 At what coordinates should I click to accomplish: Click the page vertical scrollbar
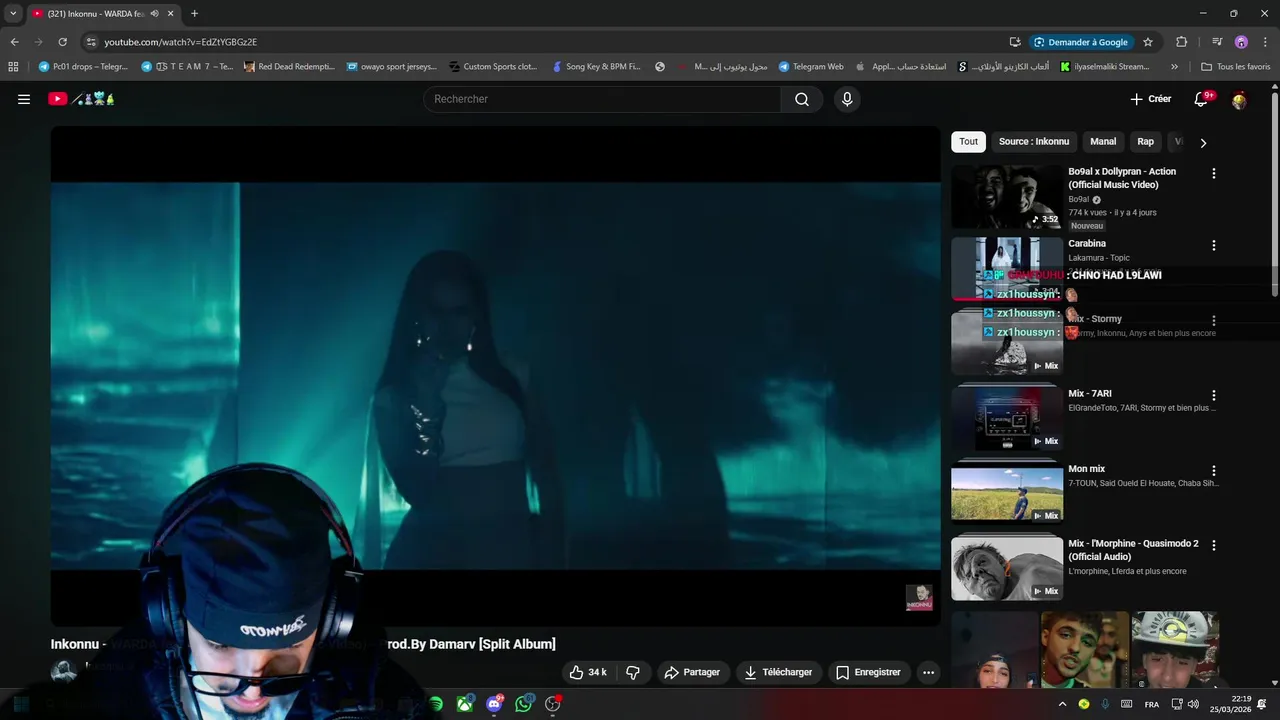click(1275, 192)
